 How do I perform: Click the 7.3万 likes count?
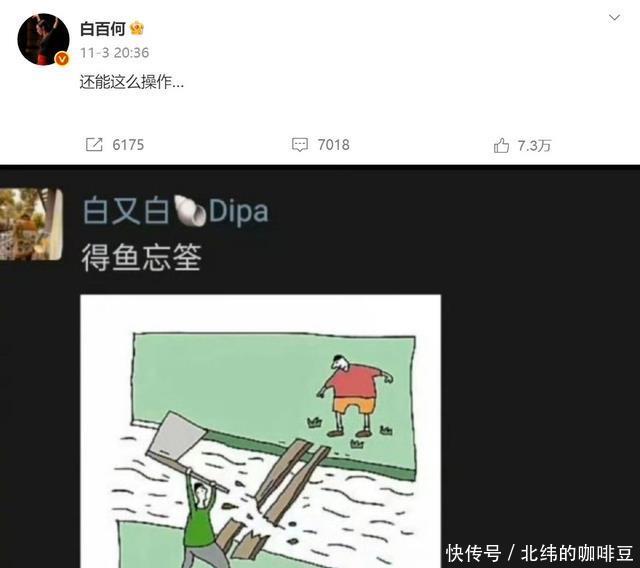coord(534,145)
